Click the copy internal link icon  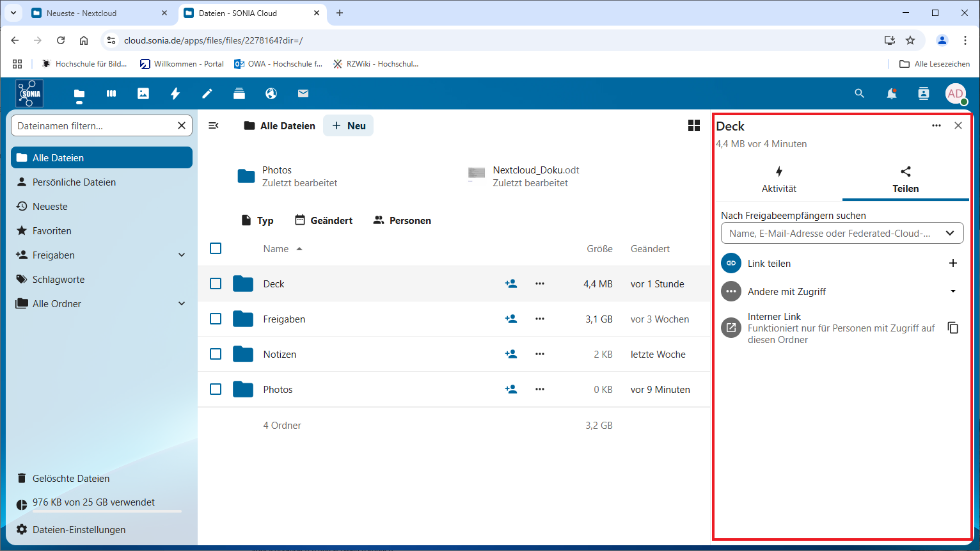tap(952, 327)
